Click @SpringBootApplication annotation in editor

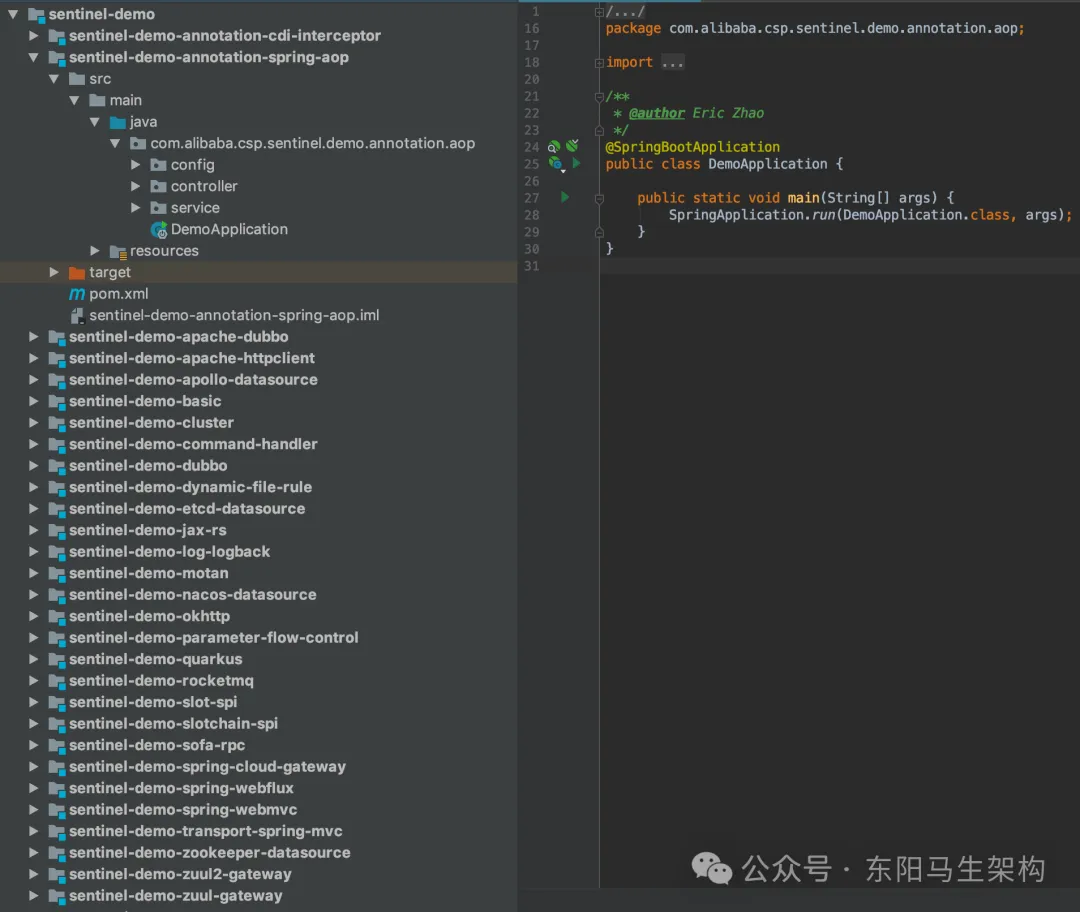pos(692,147)
